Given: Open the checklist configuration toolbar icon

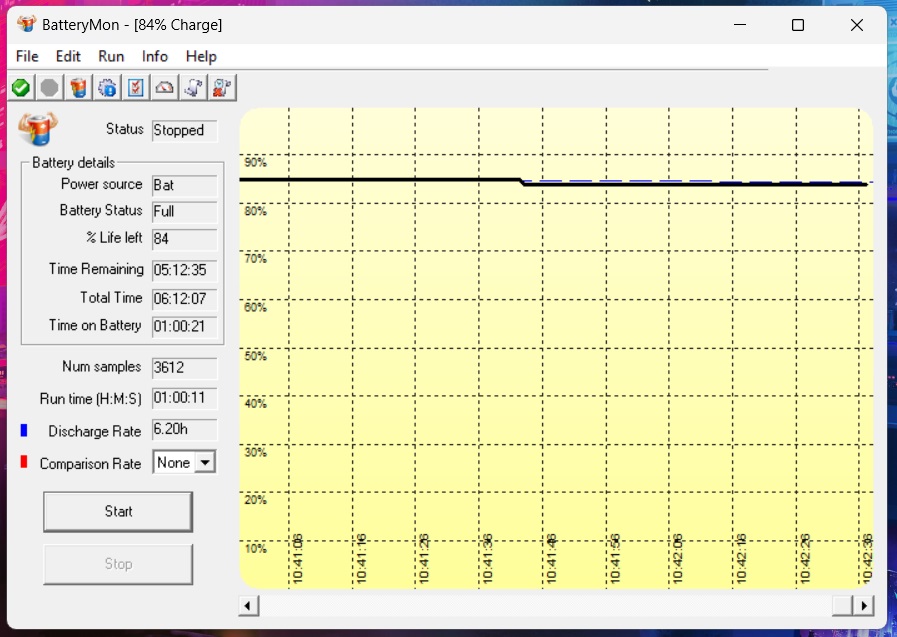Looking at the screenshot, I should [136, 88].
